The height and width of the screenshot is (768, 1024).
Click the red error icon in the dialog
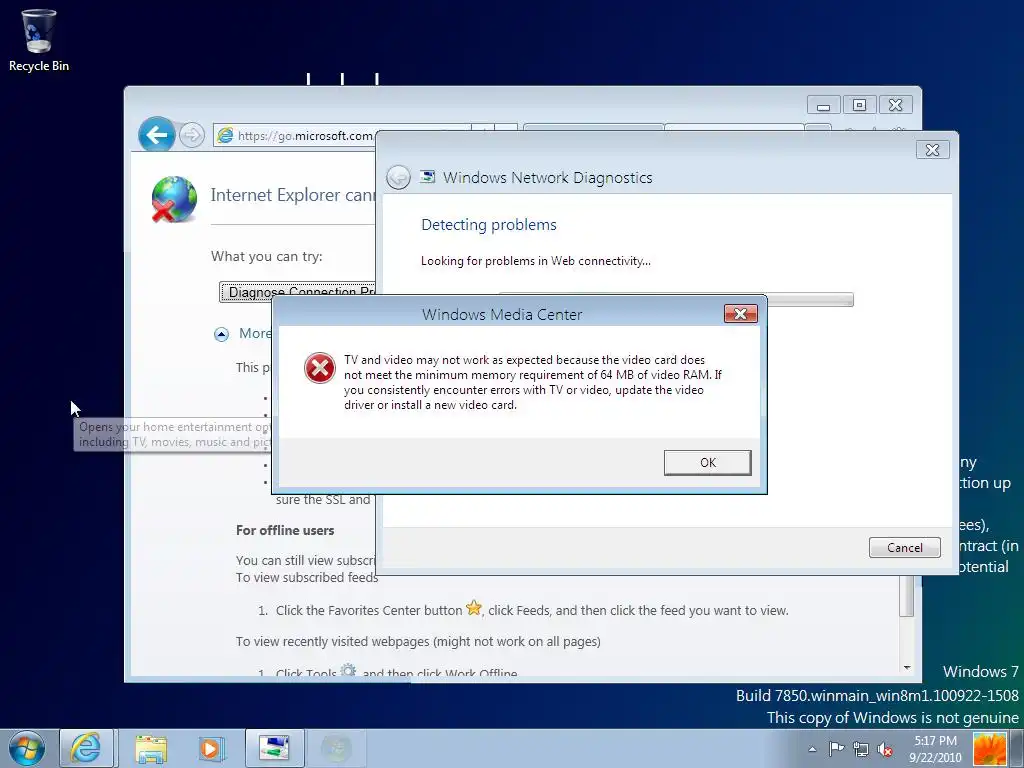320,368
